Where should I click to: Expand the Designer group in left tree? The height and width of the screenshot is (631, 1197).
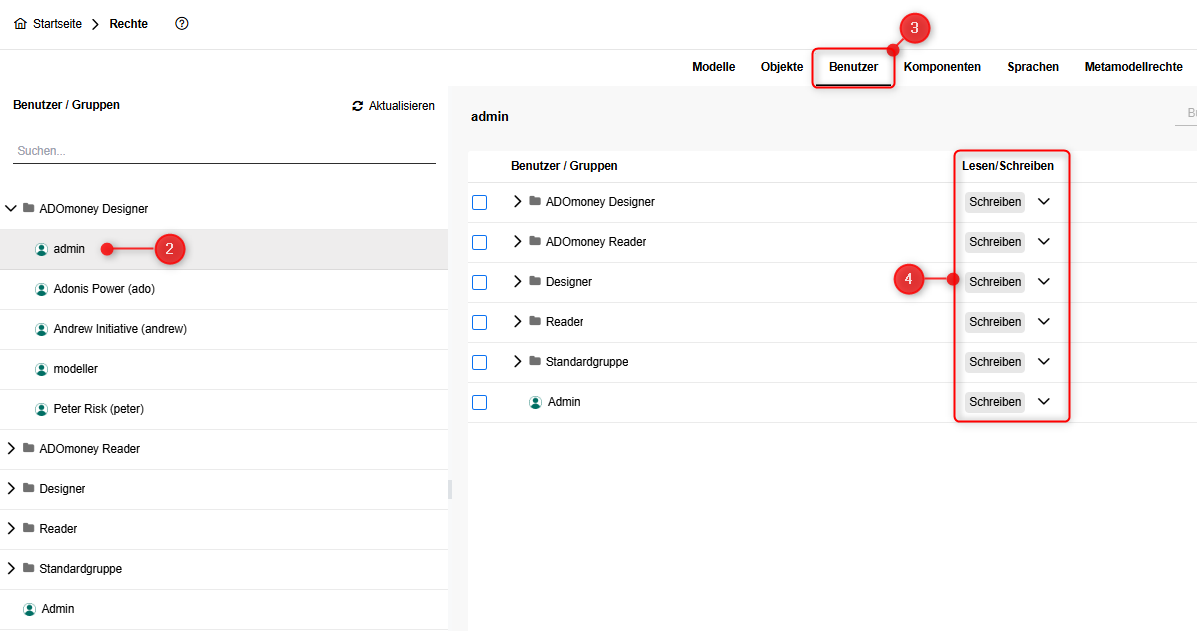pyautogui.click(x=11, y=488)
